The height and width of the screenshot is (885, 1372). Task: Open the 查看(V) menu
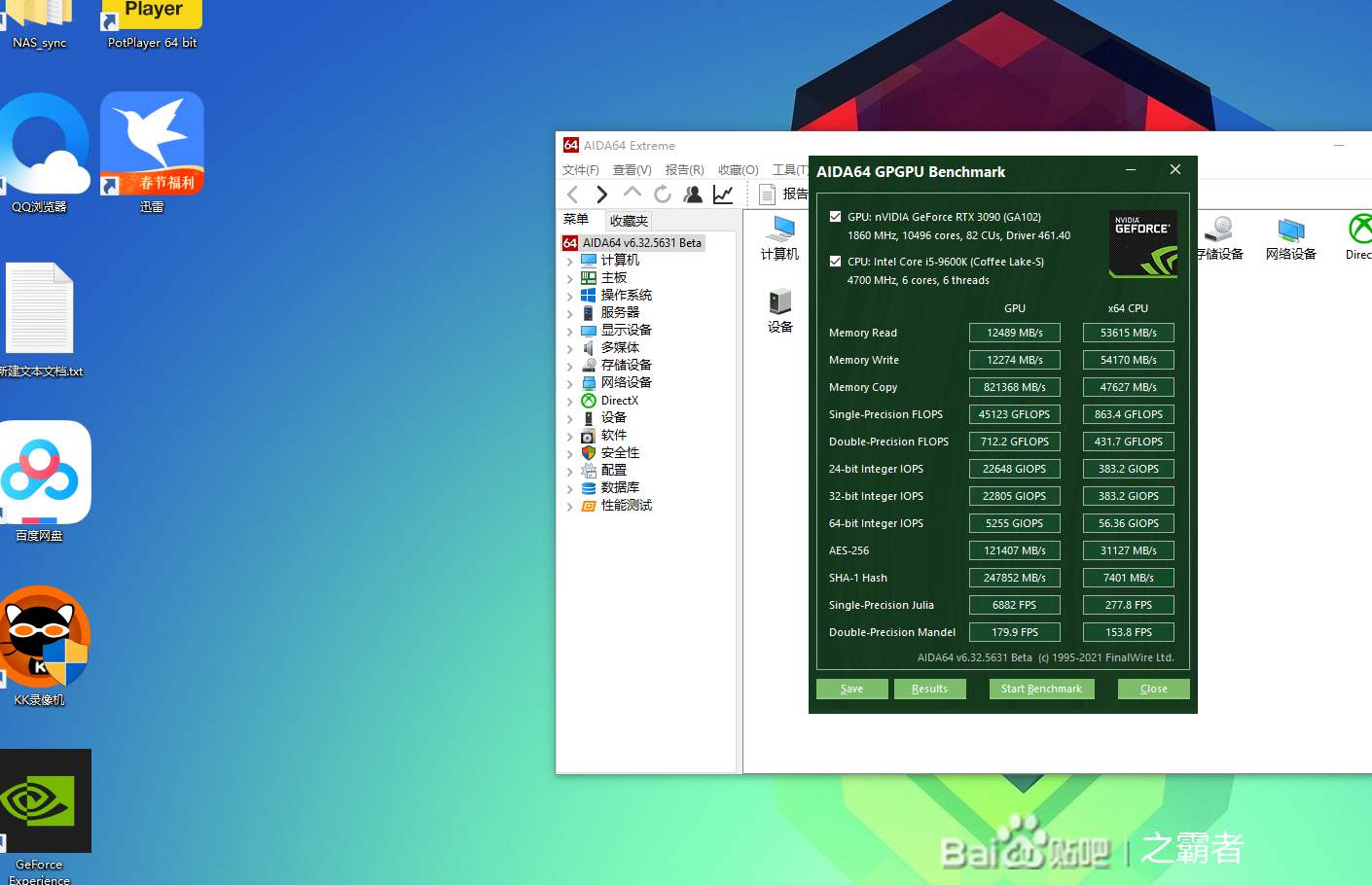pyautogui.click(x=632, y=170)
